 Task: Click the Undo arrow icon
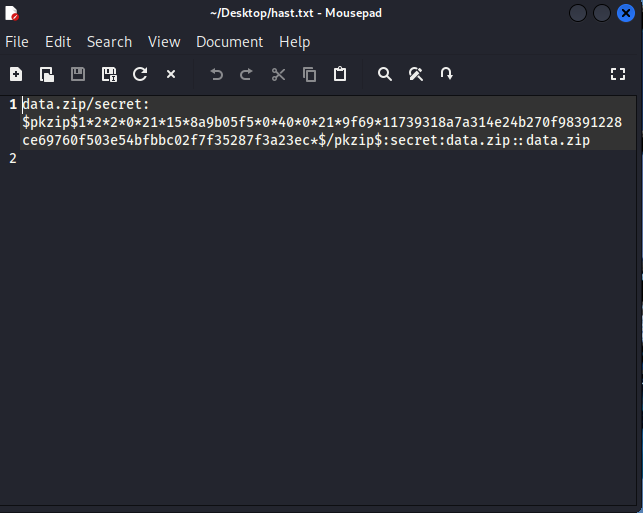pyautogui.click(x=217, y=74)
